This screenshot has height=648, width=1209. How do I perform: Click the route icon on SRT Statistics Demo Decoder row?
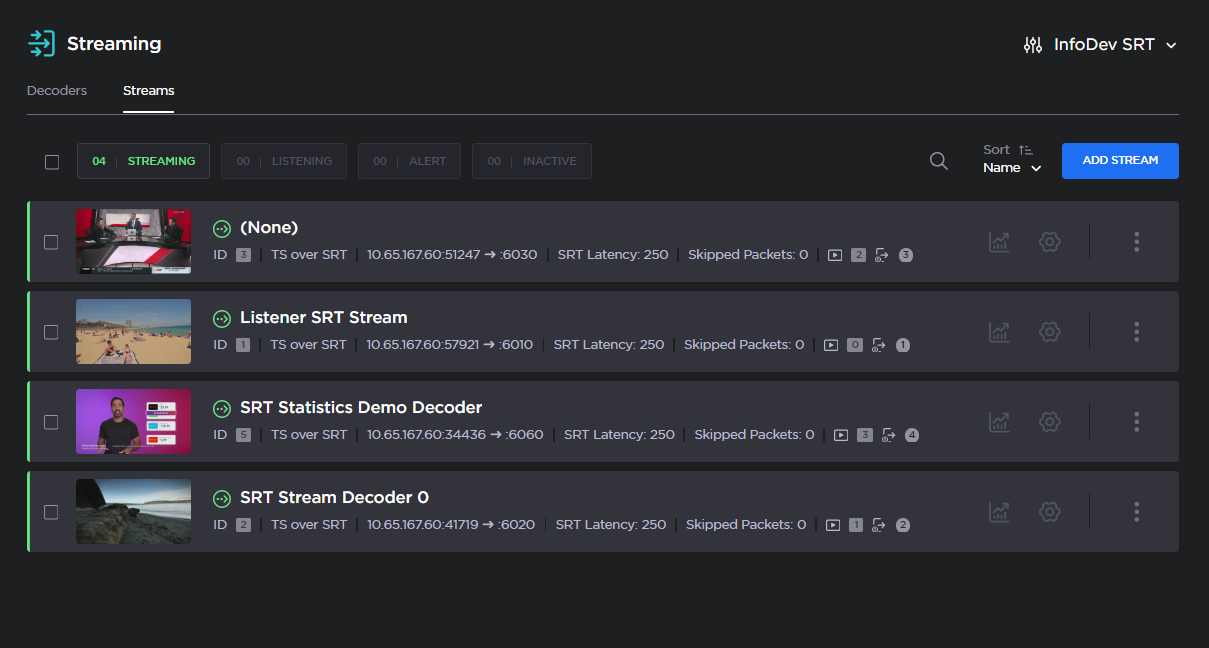(889, 435)
